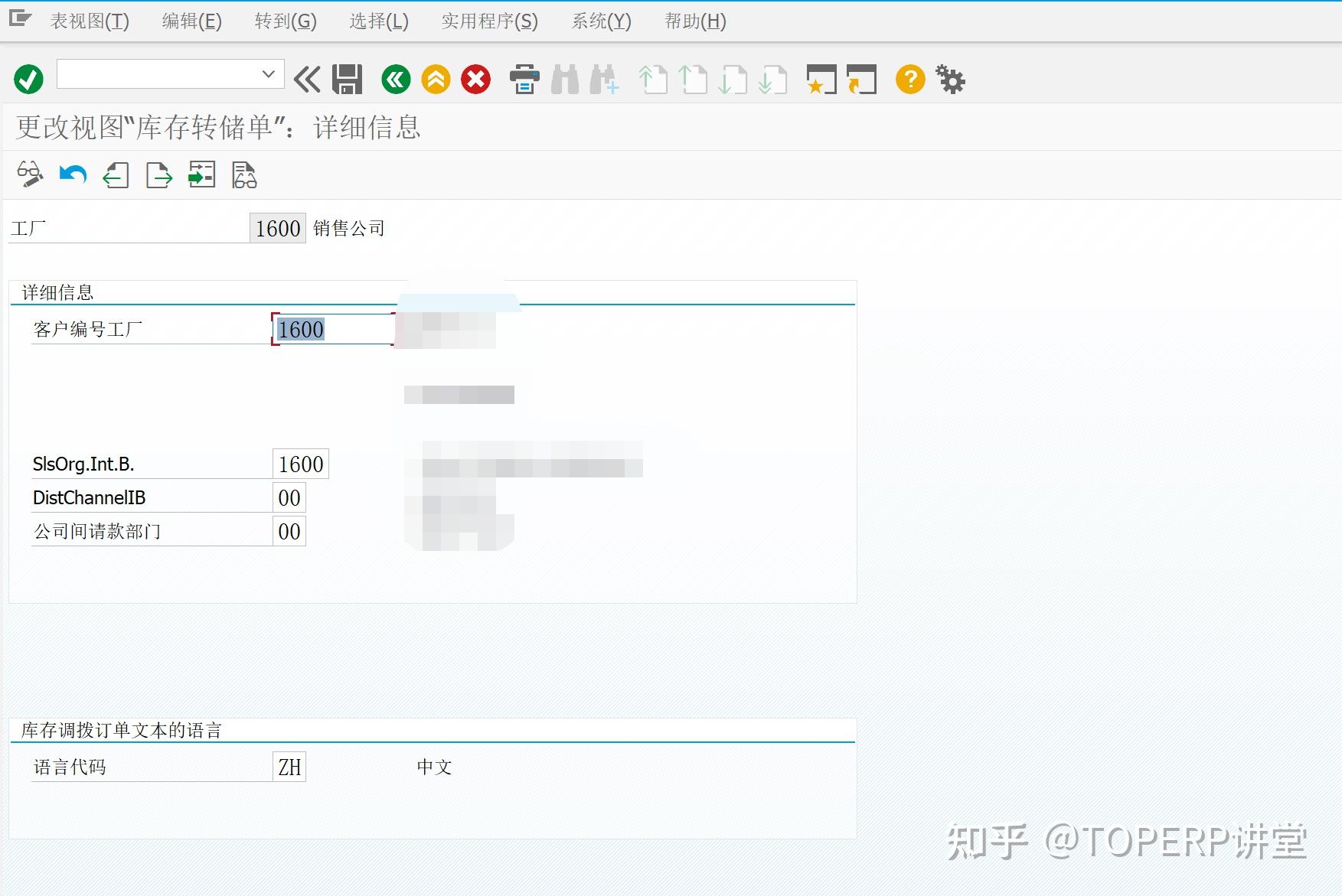Go to the previous entry
This screenshot has height=896, width=1342.
click(x=115, y=174)
